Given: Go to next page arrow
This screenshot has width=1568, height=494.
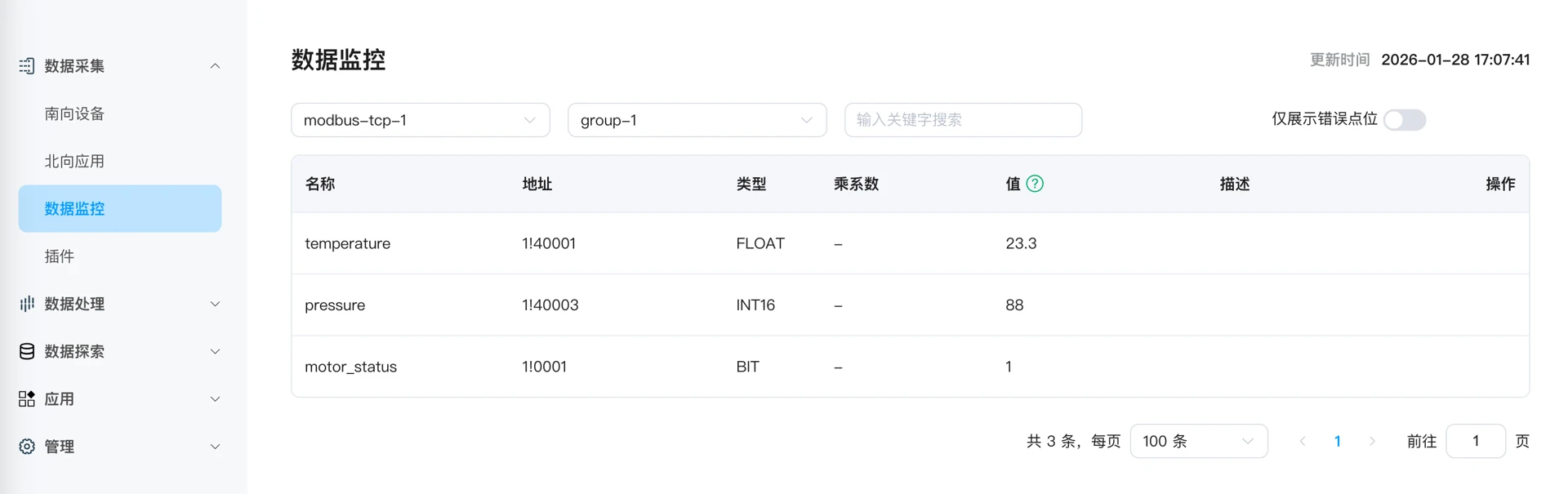Looking at the screenshot, I should click(x=1372, y=441).
